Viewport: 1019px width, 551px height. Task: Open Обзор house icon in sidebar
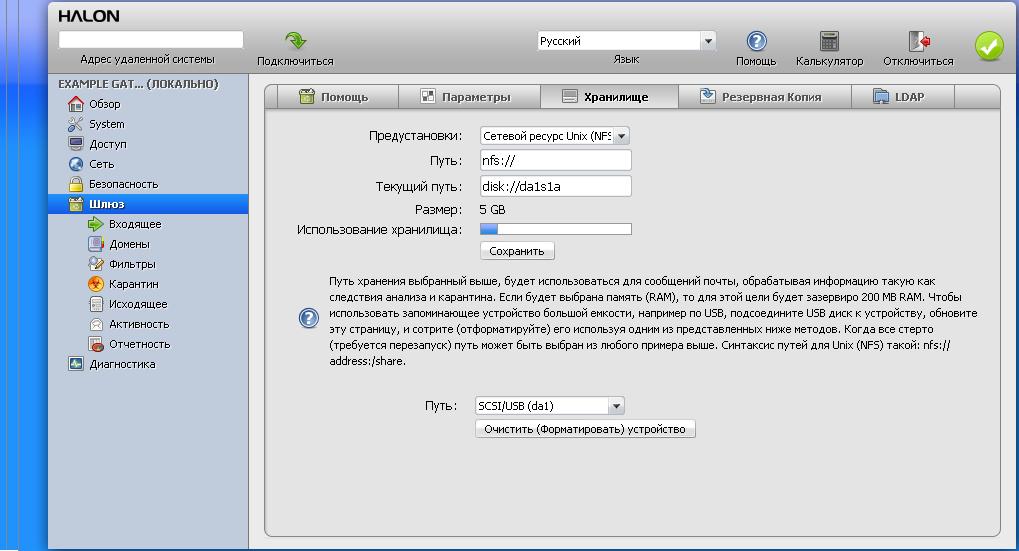click(x=76, y=104)
